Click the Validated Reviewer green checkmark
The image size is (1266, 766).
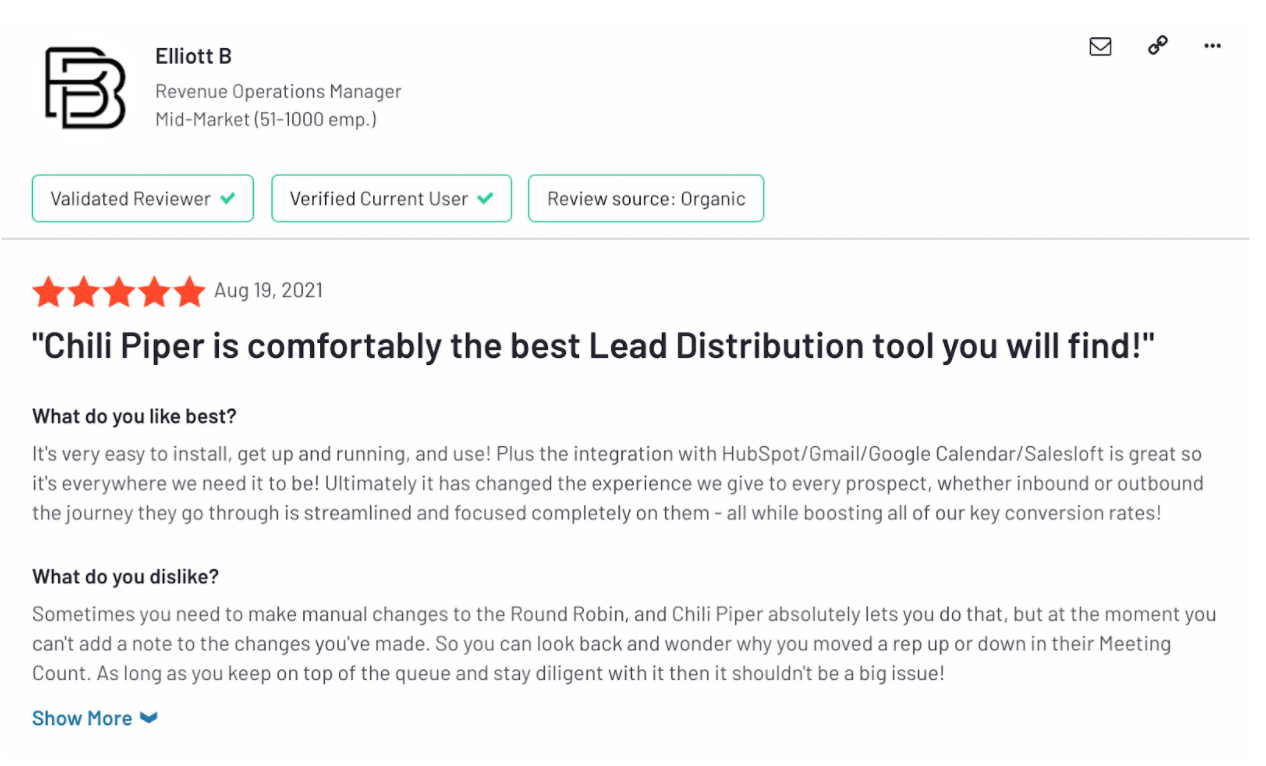228,198
